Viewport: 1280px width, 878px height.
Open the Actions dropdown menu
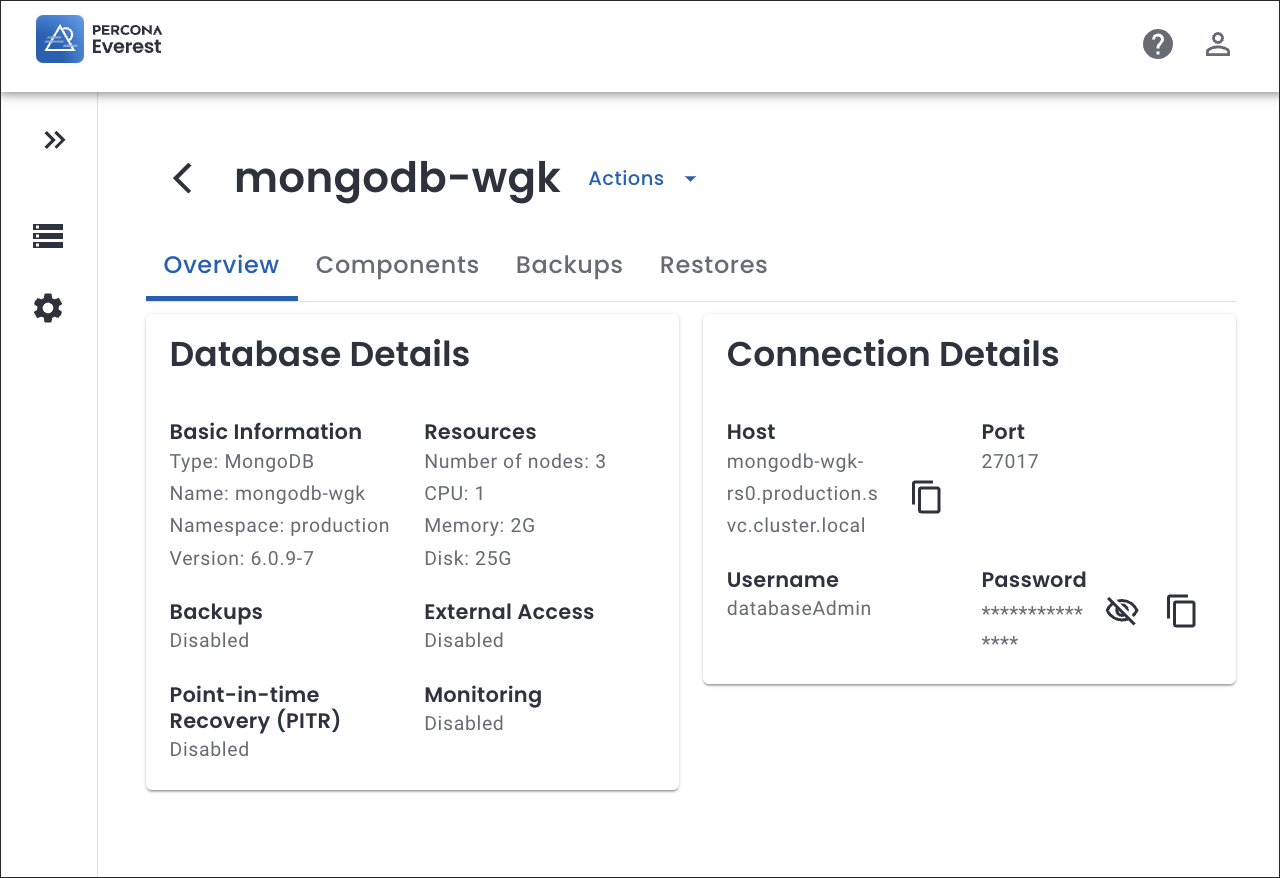pyautogui.click(x=626, y=179)
